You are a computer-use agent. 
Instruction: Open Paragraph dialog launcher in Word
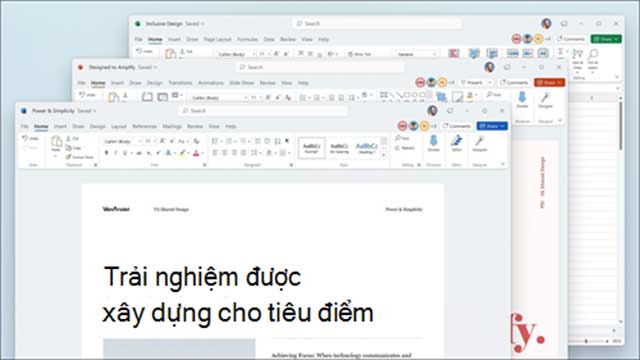coord(291,165)
